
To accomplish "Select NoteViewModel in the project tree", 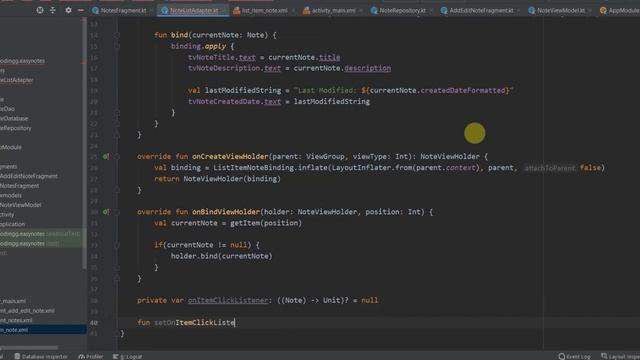I will [21, 205].
